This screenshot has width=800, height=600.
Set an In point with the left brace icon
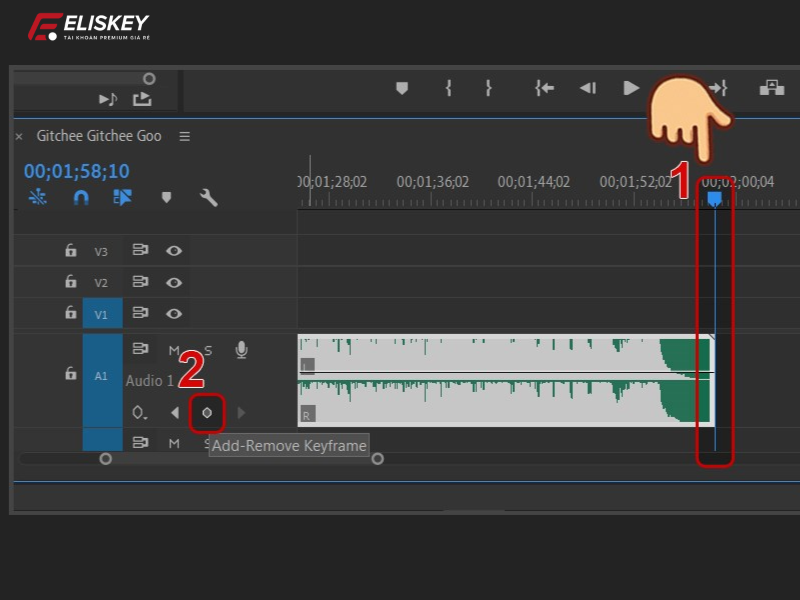(x=448, y=88)
